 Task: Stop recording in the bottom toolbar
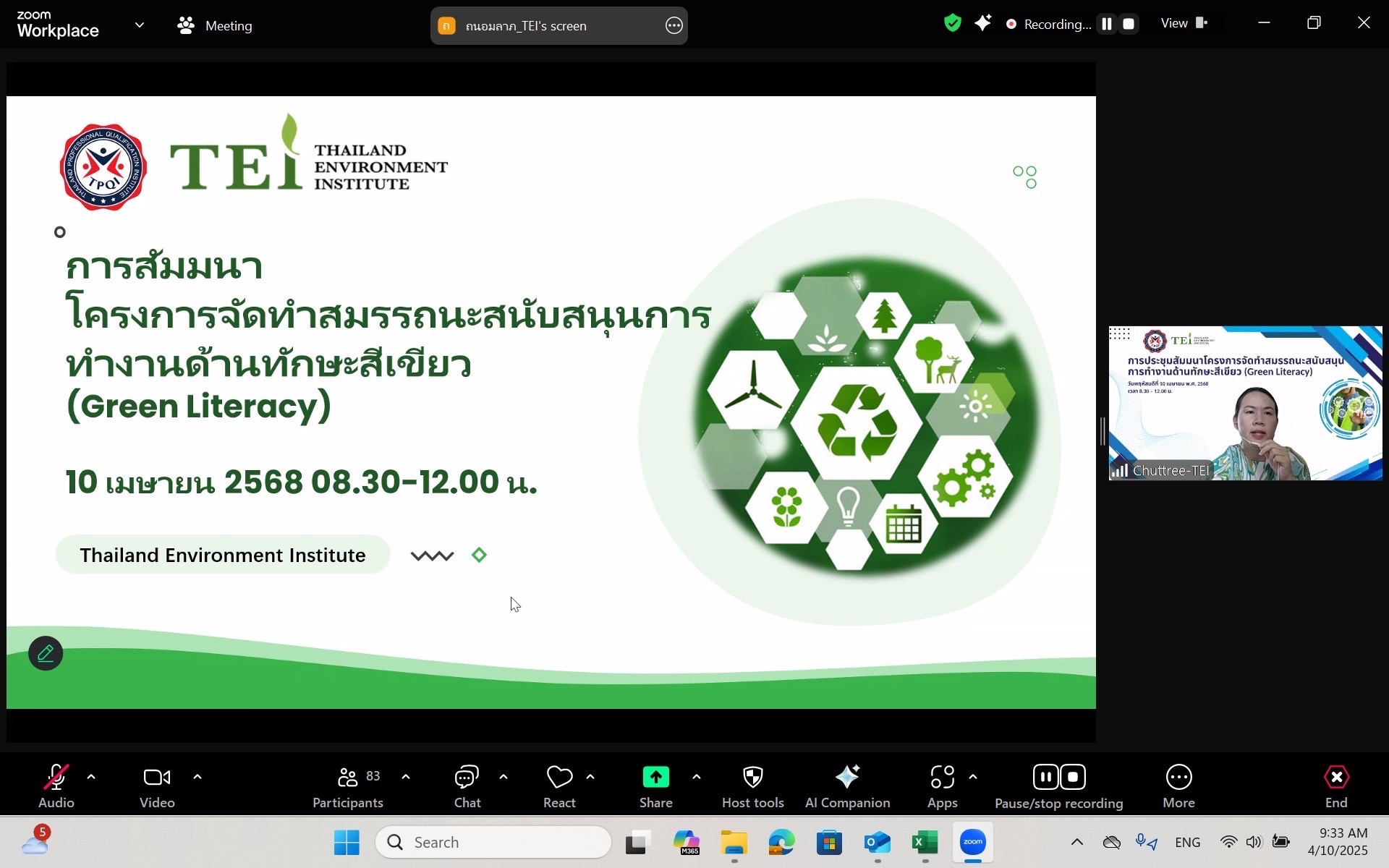coord(1073,777)
